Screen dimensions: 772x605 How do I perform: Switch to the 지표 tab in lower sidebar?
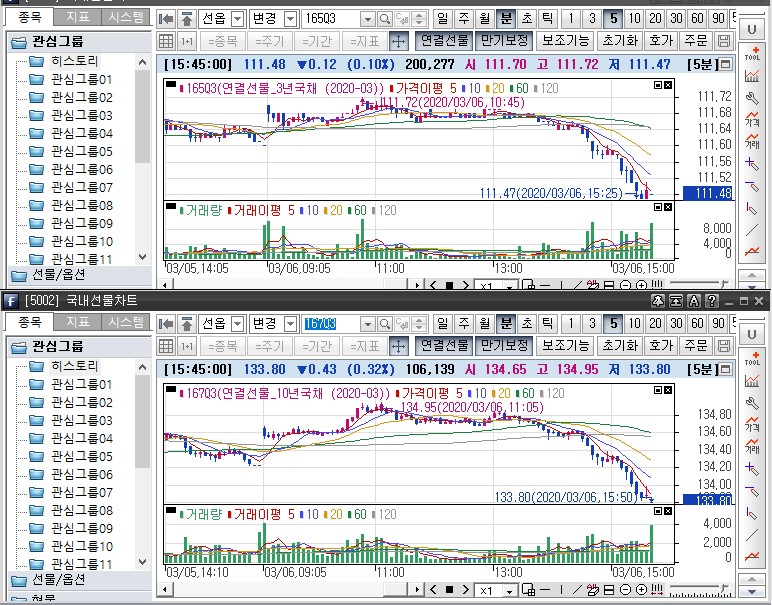77,322
